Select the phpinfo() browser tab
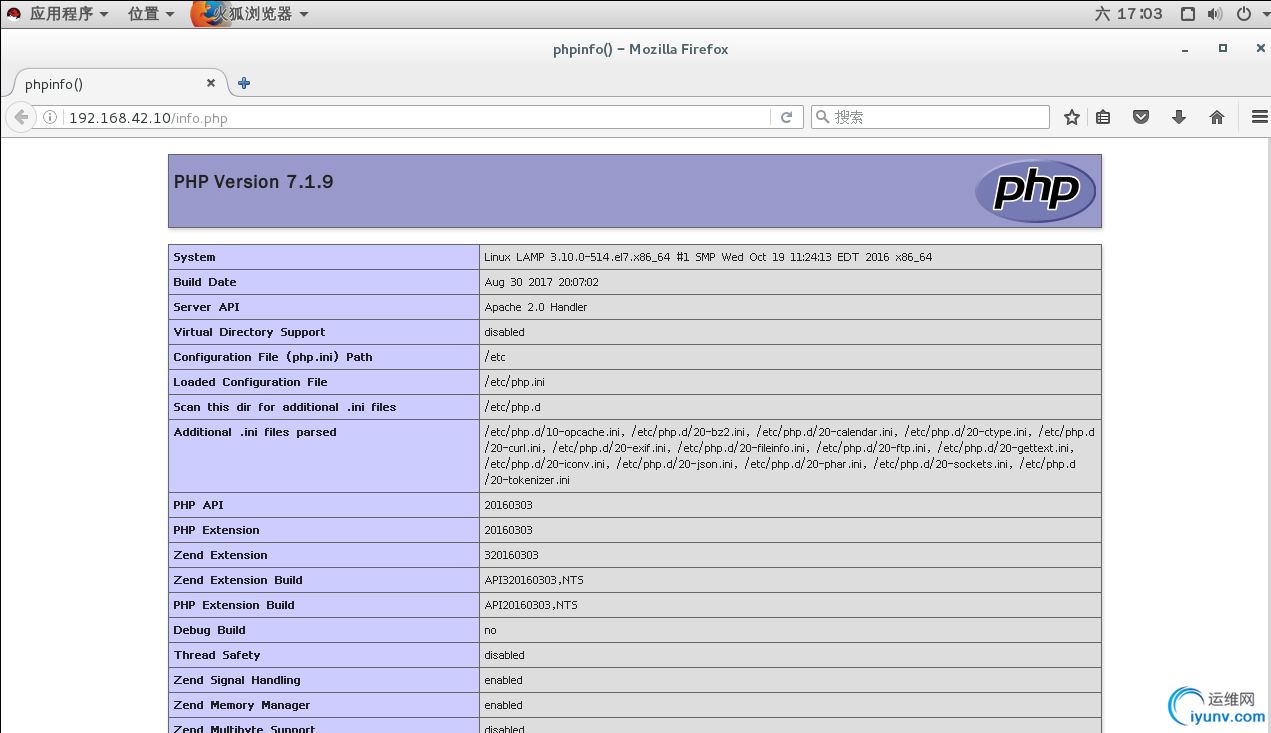 [120, 84]
